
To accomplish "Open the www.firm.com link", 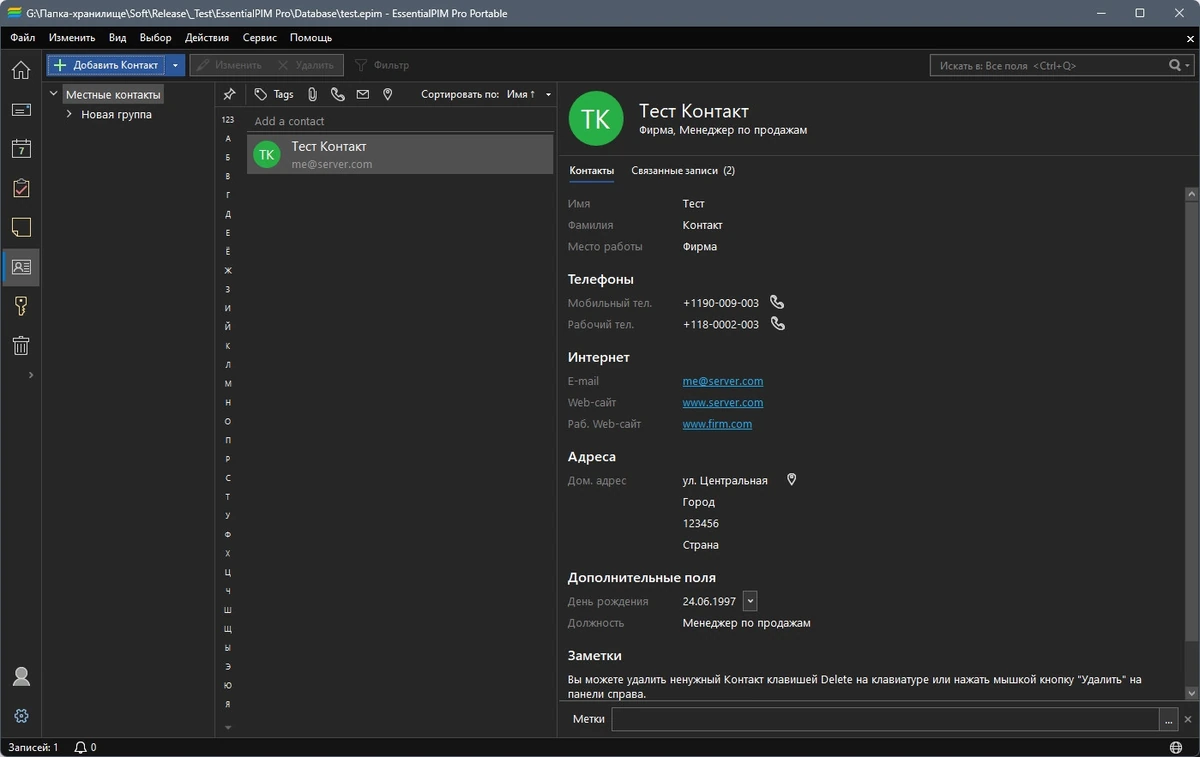I will tap(717, 424).
